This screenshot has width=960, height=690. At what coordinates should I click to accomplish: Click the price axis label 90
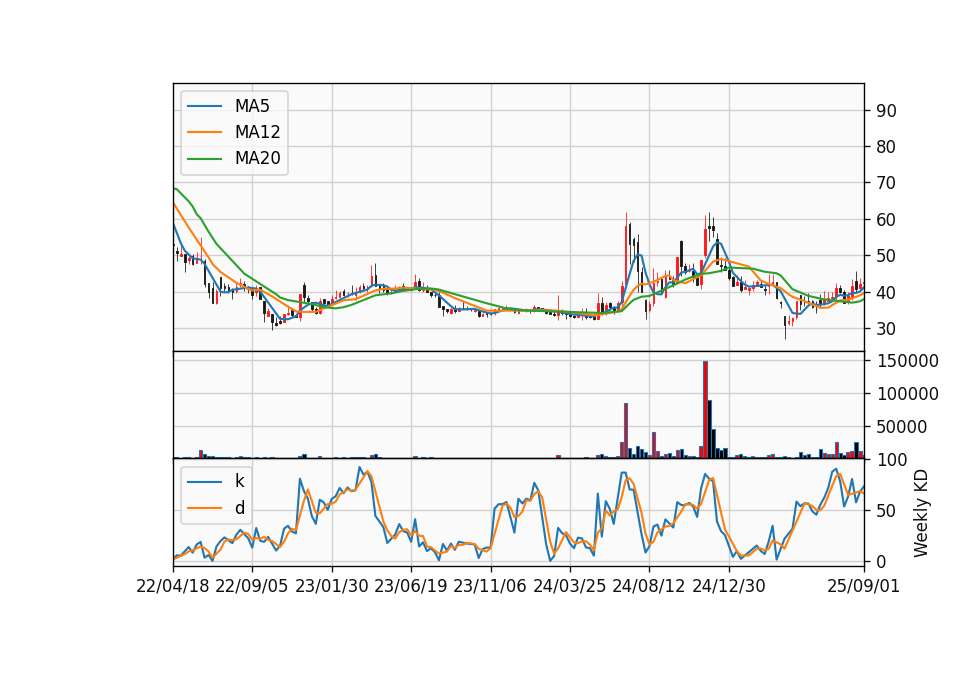(887, 111)
